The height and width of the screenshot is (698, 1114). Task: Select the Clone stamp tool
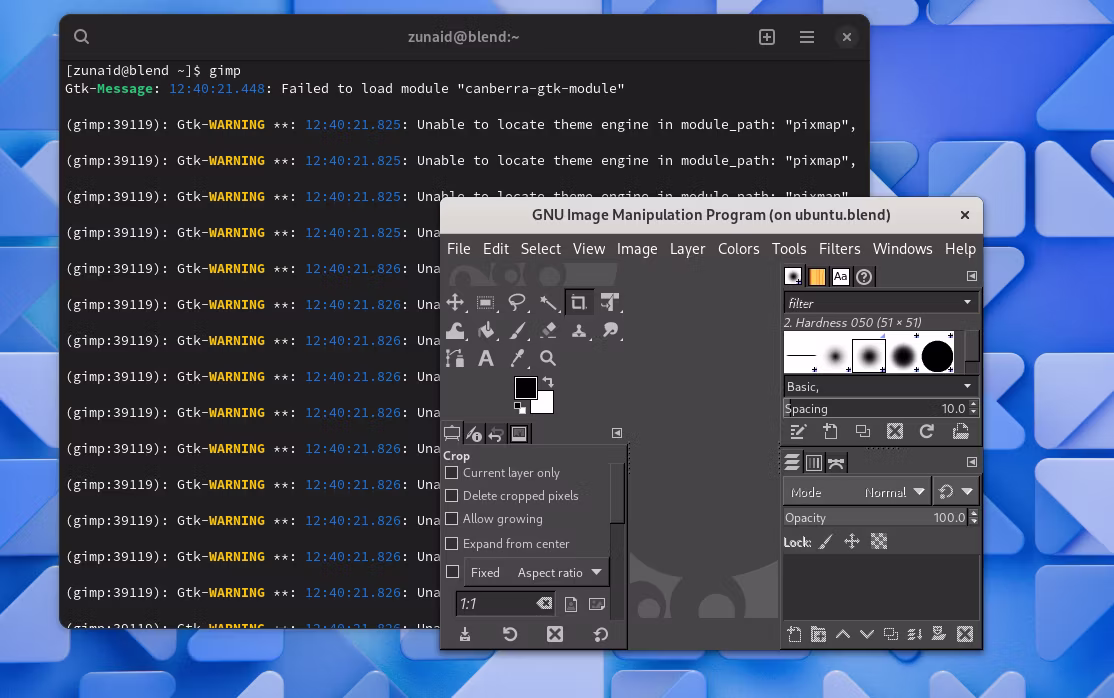click(x=579, y=331)
